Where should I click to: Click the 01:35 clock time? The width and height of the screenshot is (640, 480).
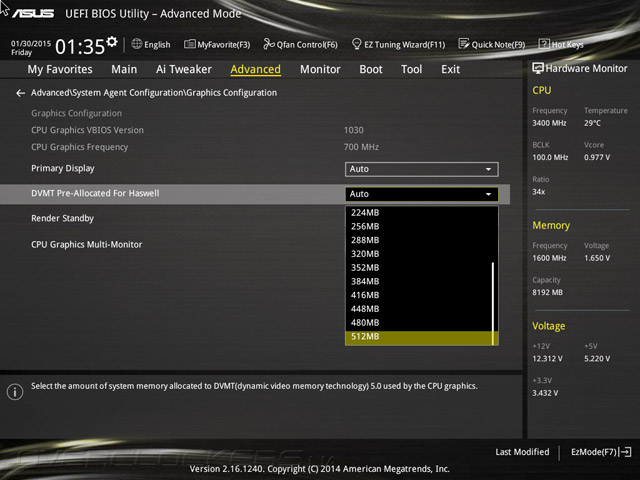80,47
